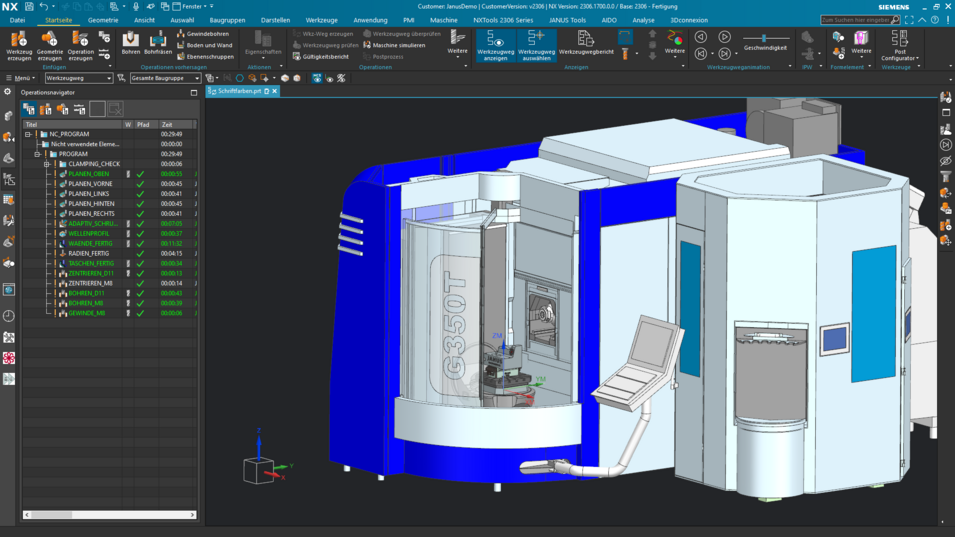Click the selection filter funnel icon
Viewport: 955px width, 537px height.
[x=121, y=78]
